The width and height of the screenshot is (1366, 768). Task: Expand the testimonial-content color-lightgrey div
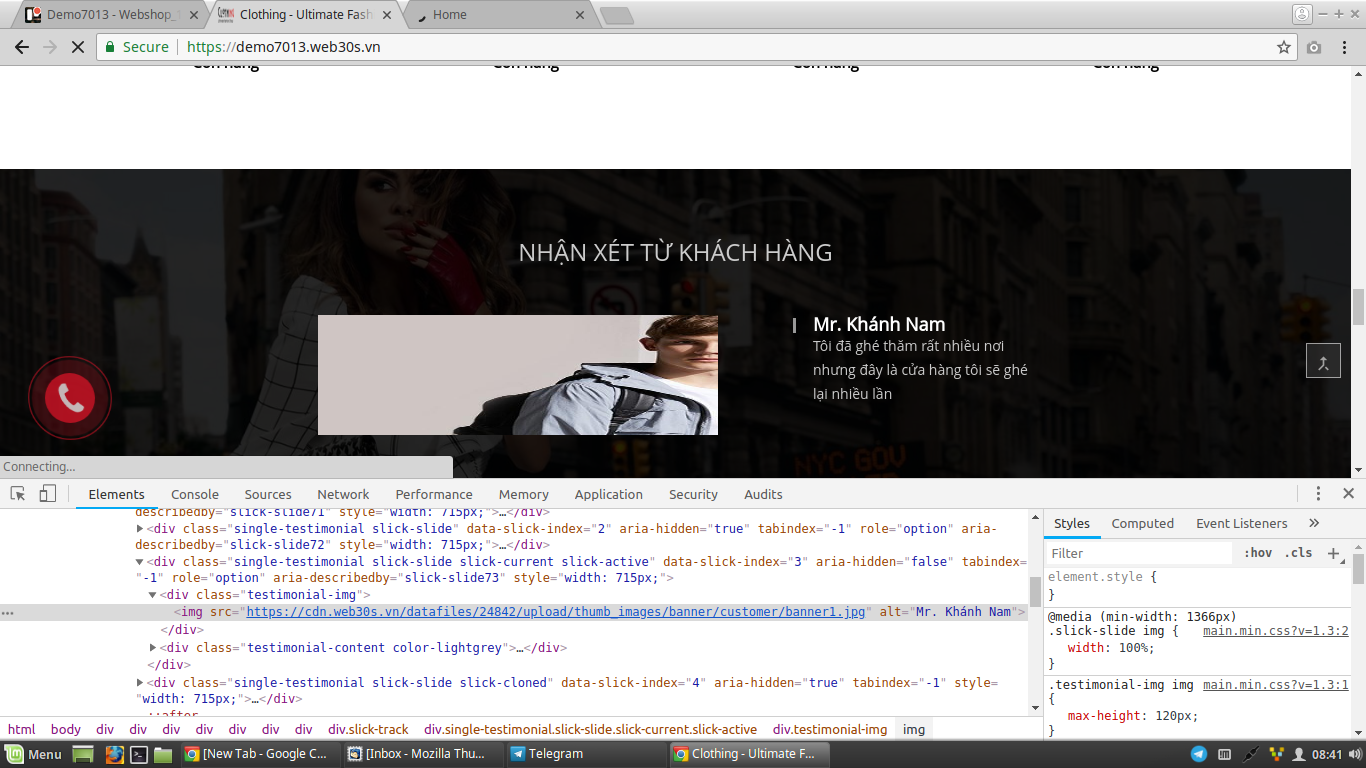coord(153,647)
